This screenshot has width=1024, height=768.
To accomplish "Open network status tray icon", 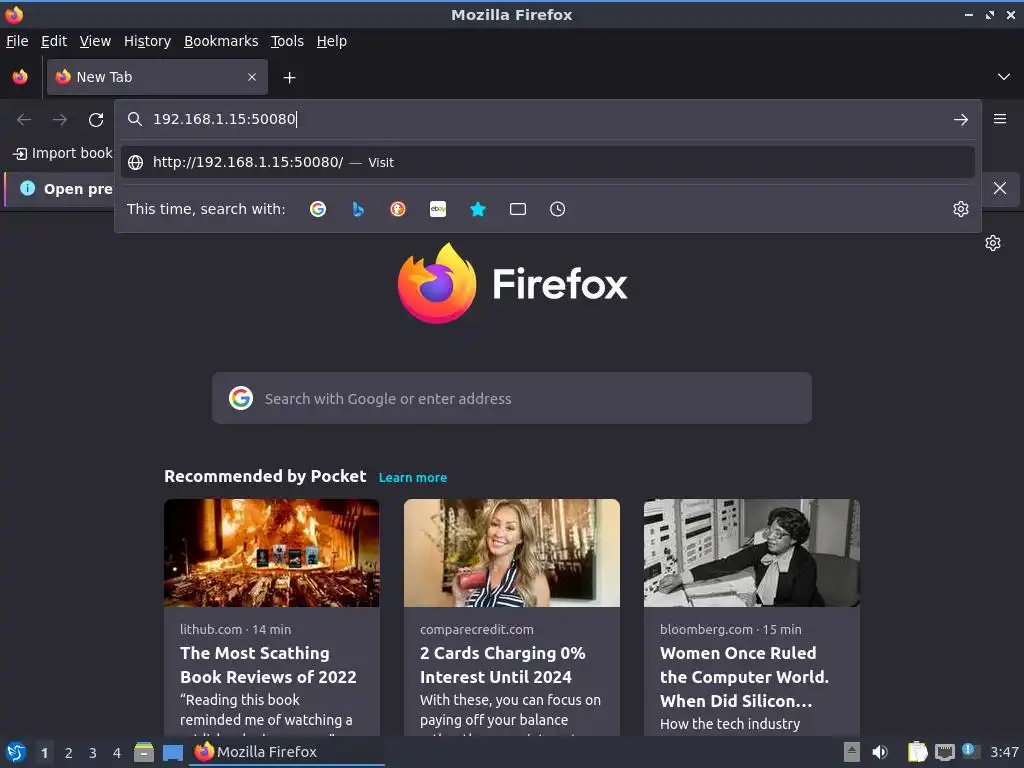I will [944, 752].
